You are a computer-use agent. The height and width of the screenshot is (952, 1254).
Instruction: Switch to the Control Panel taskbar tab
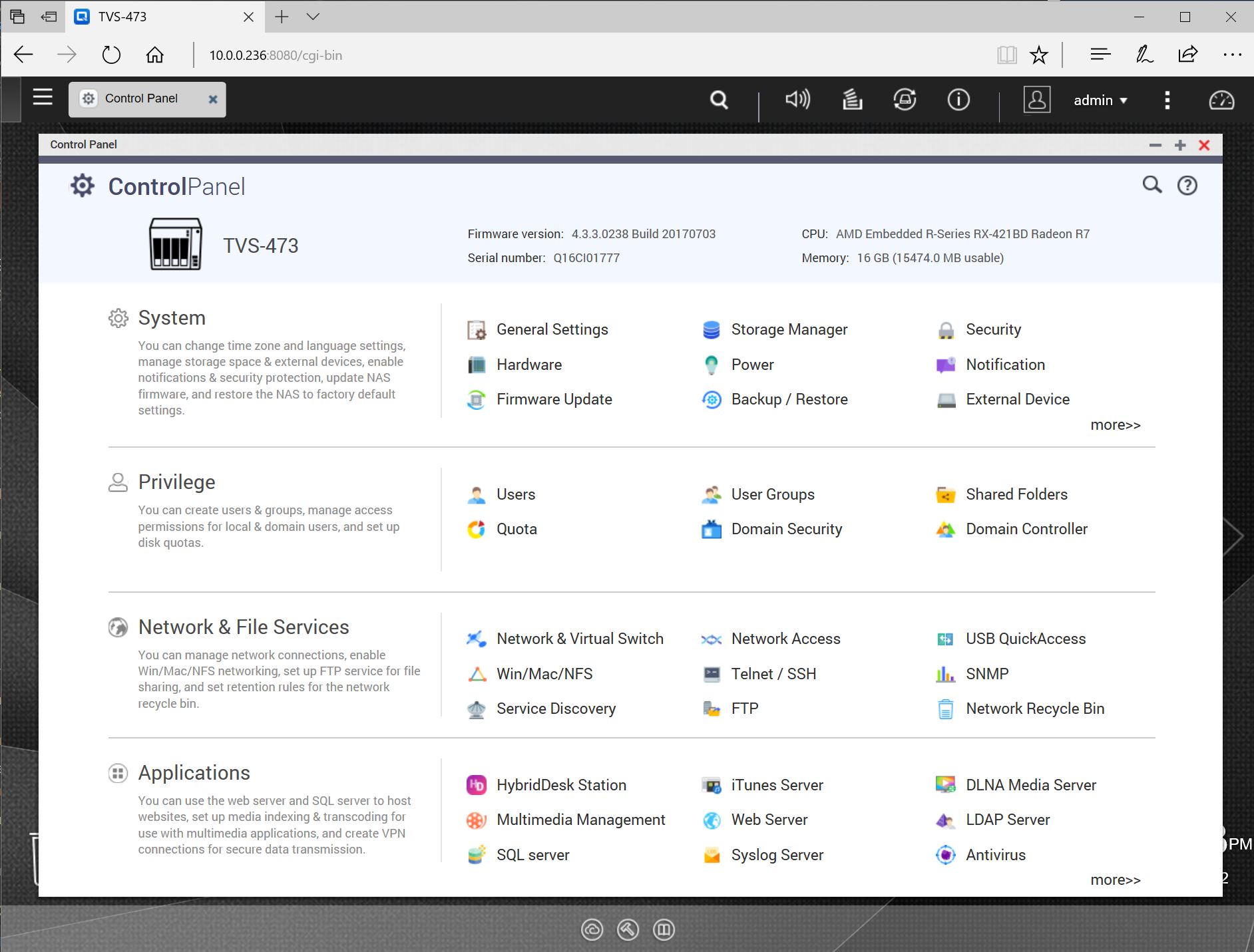point(141,98)
